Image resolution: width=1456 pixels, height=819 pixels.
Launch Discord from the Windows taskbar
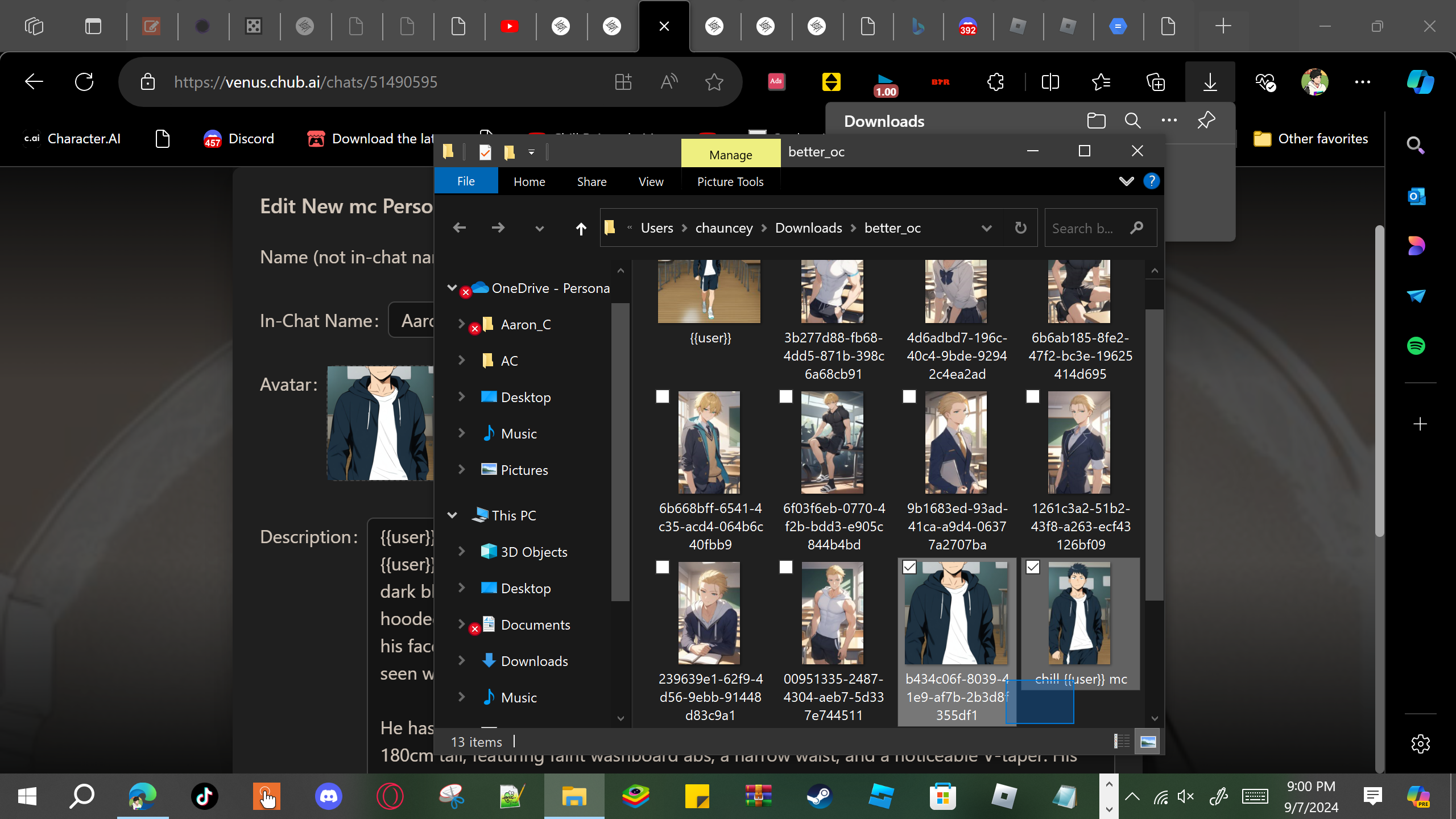pyautogui.click(x=329, y=796)
